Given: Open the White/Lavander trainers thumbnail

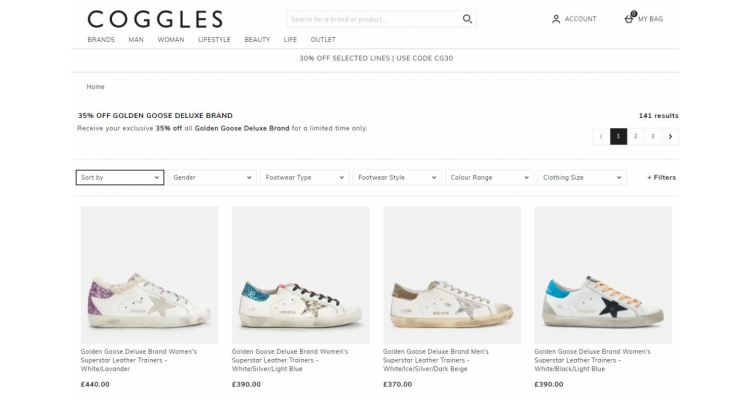Looking at the screenshot, I should click(x=149, y=275).
